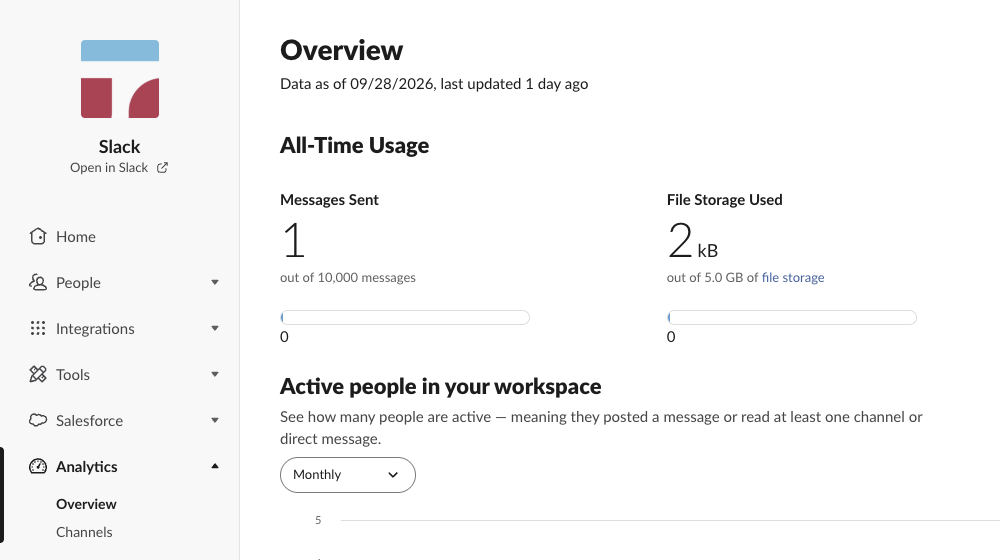The image size is (1000, 560).
Task: Expand the Tools section arrow
Action: [x=215, y=374]
